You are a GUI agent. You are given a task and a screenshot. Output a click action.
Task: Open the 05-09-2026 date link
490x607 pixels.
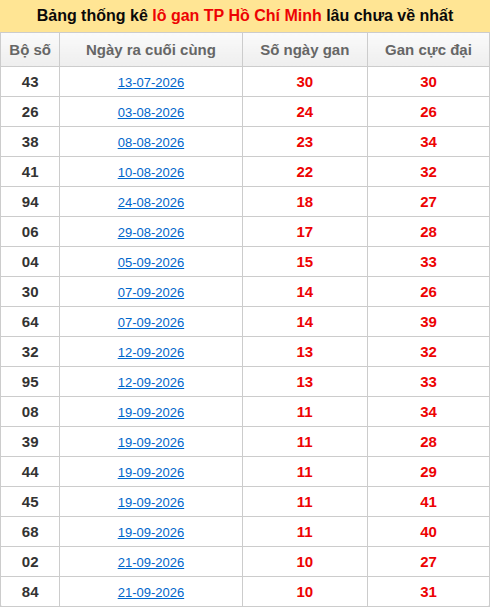click(151, 262)
